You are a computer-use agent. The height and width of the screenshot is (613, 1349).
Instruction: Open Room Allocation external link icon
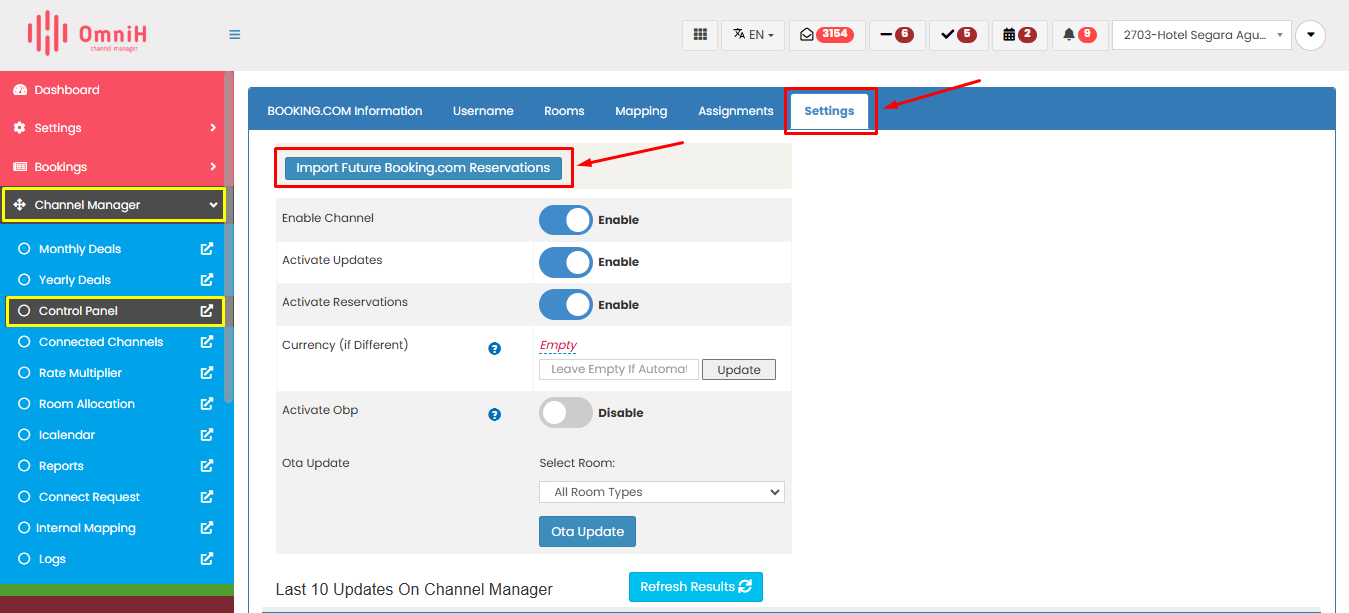coord(207,404)
